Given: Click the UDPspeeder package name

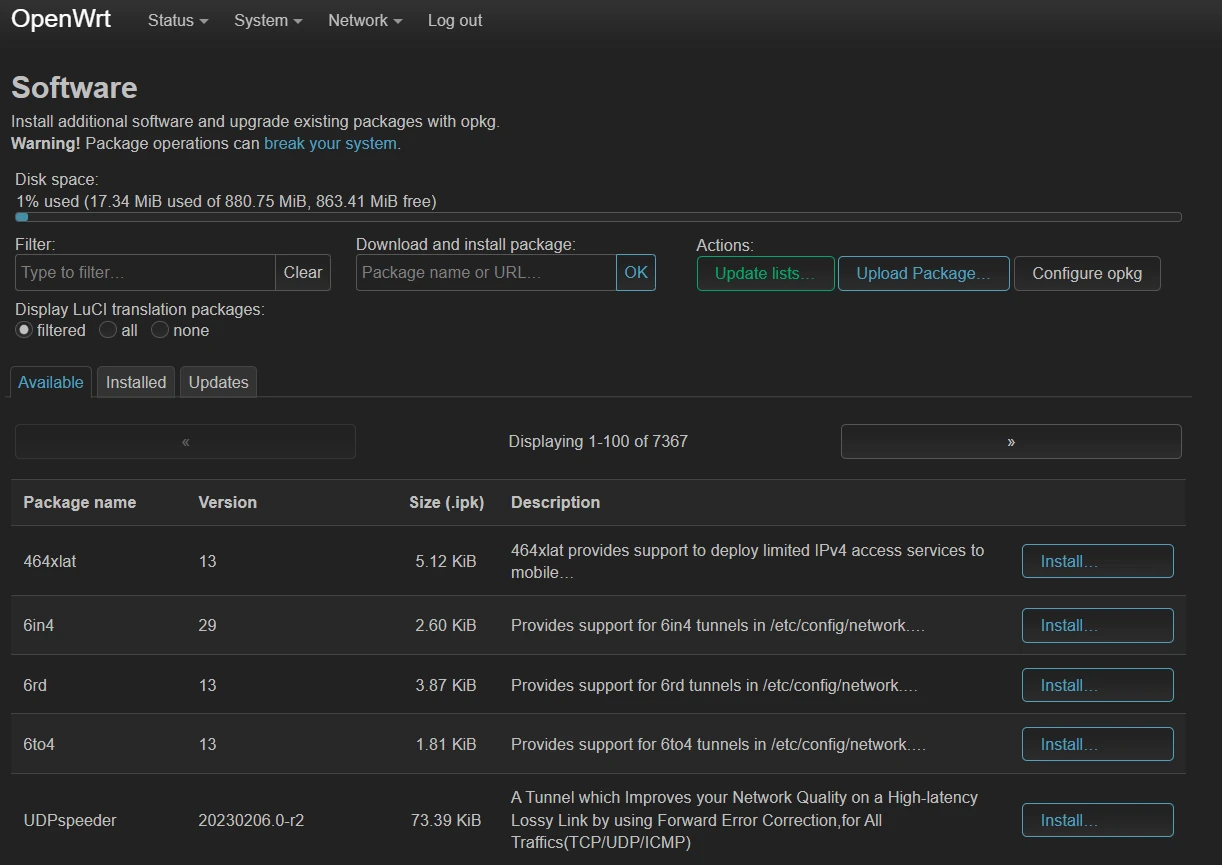Looking at the screenshot, I should [70, 820].
